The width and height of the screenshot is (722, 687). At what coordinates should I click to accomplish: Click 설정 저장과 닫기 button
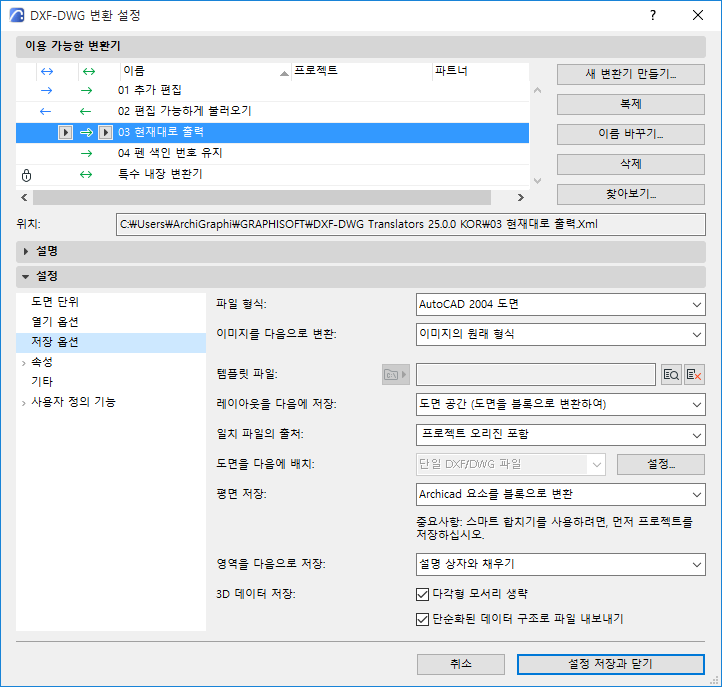pyautogui.click(x=611, y=664)
